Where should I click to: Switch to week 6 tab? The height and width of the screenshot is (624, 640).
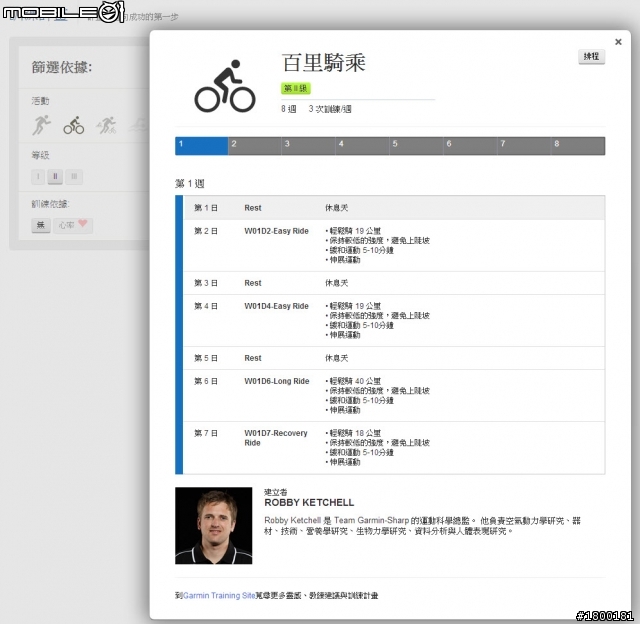470,146
